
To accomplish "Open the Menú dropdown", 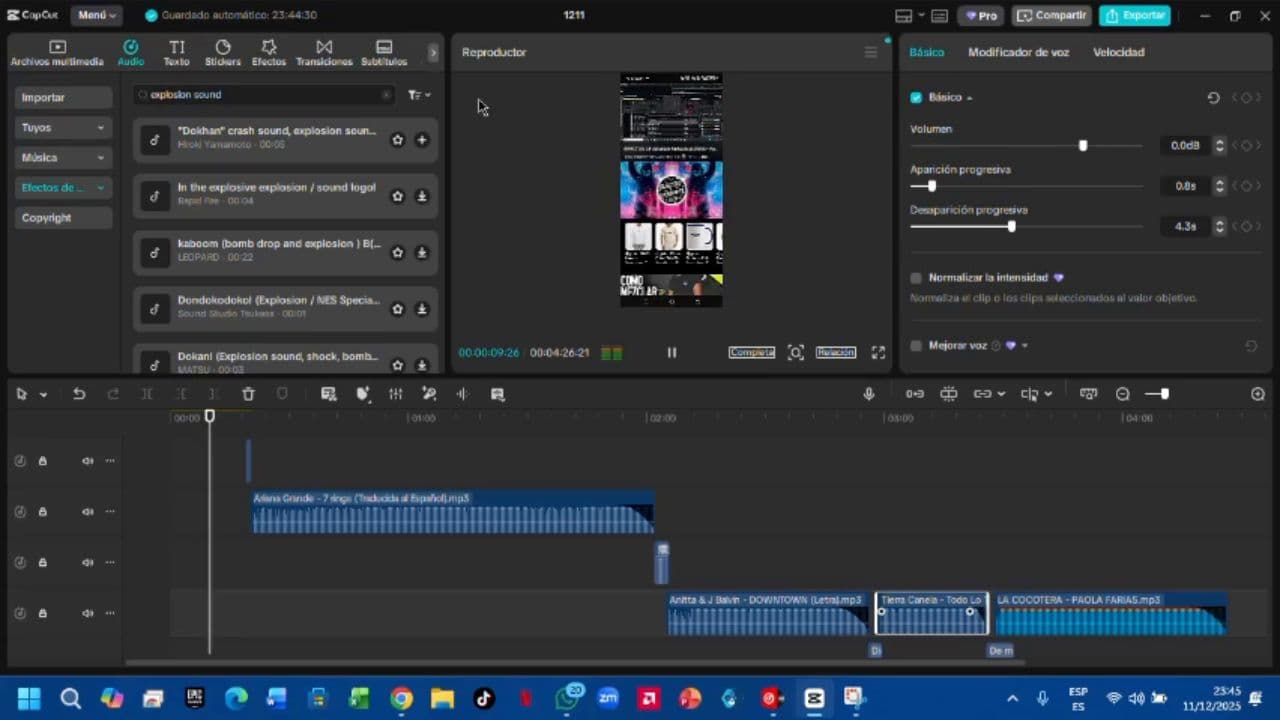I will [x=97, y=15].
